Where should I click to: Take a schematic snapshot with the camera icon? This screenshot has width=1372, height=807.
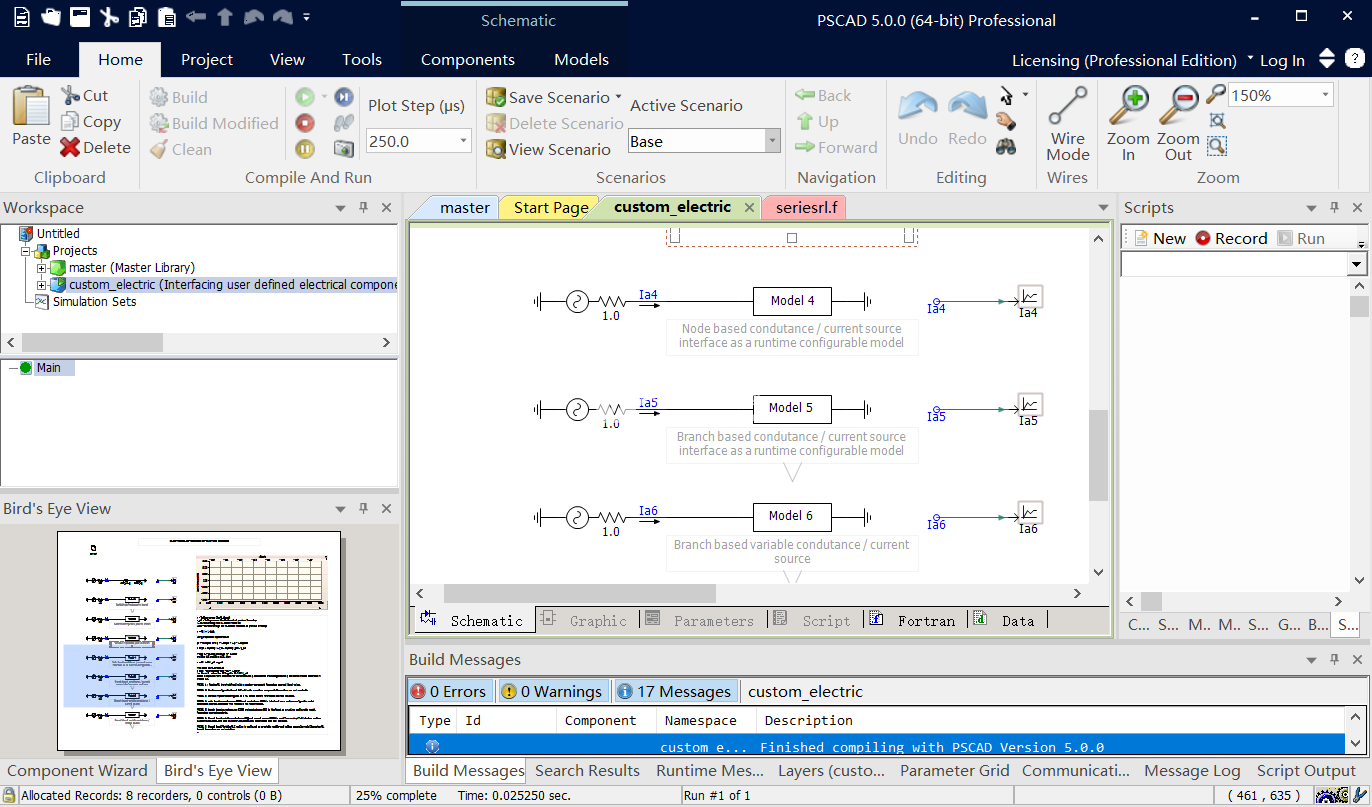[343, 148]
